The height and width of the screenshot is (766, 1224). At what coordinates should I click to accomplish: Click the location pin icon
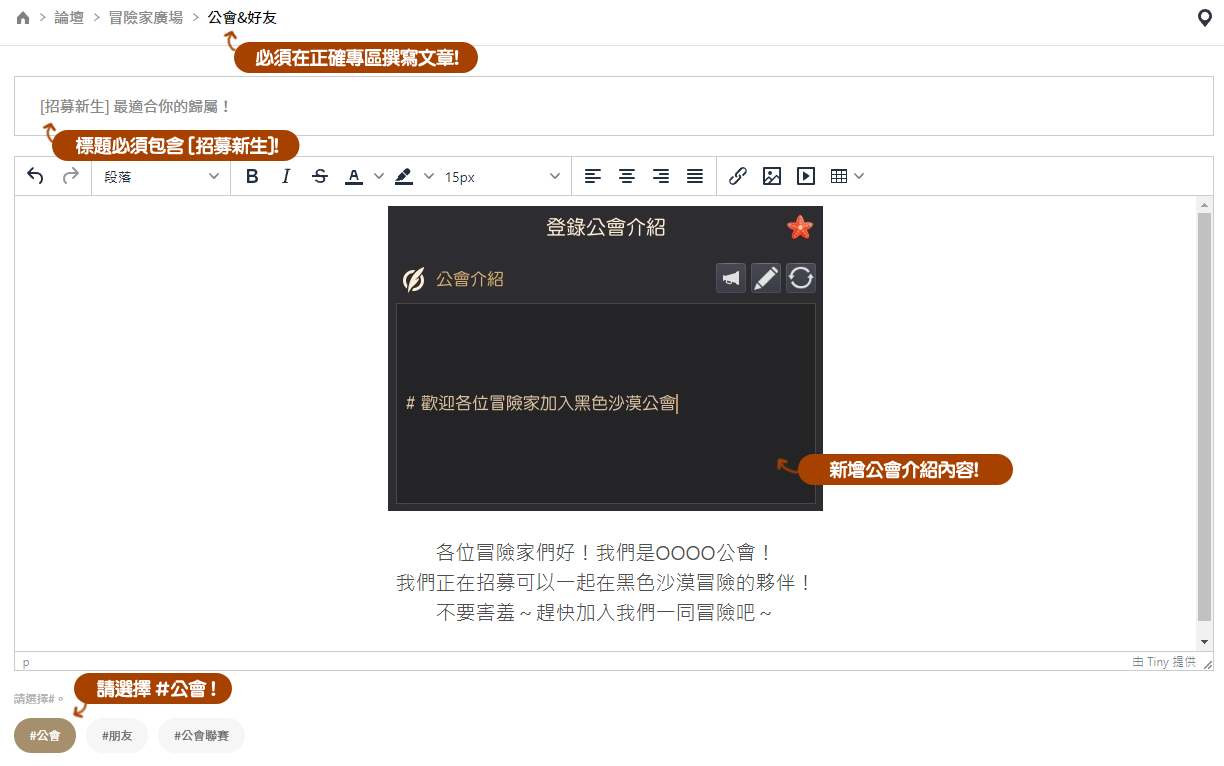[x=1204, y=18]
